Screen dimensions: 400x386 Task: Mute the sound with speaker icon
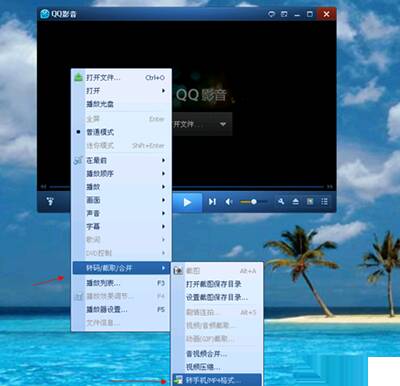point(229,202)
